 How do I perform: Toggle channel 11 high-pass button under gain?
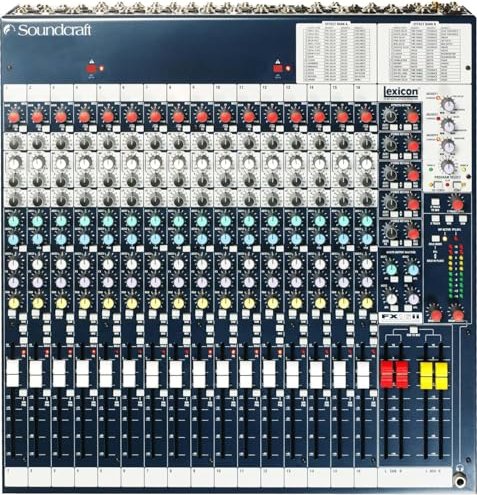coord(257,128)
